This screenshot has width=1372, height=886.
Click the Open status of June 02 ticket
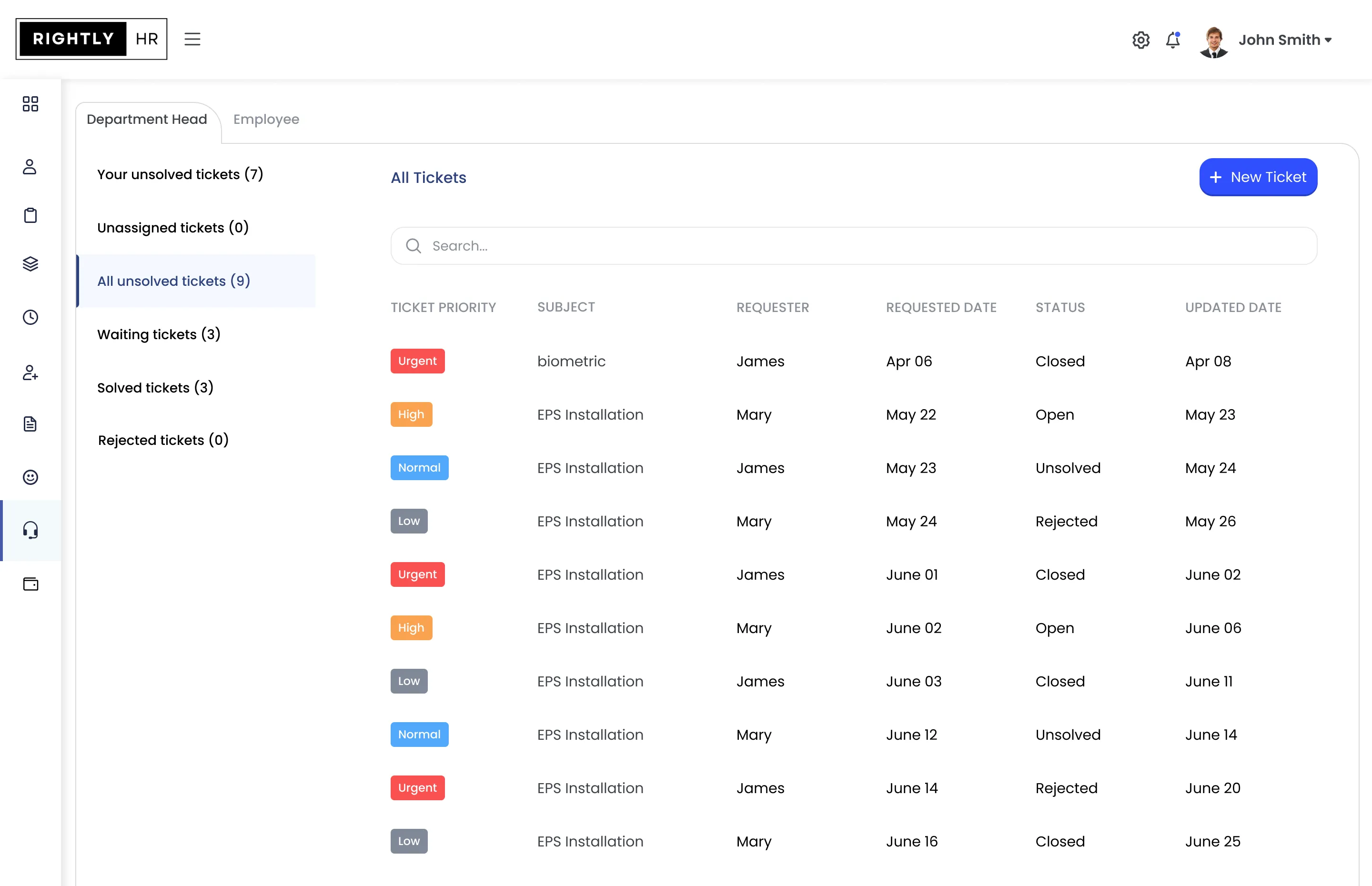pyautogui.click(x=1054, y=628)
